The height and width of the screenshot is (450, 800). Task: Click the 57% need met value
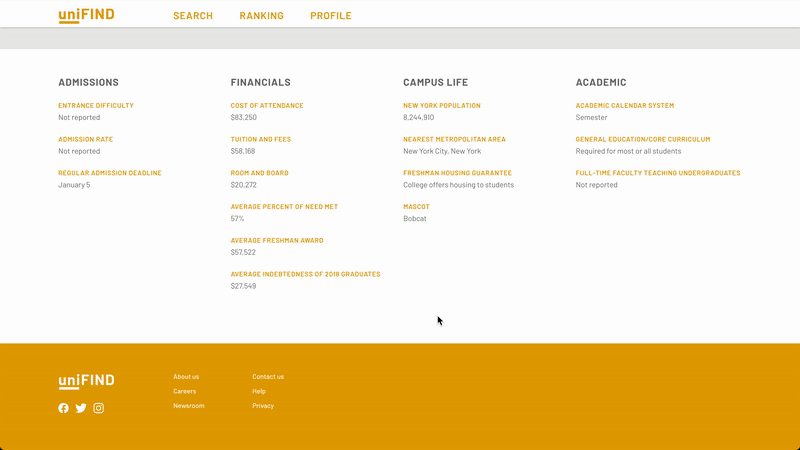[x=237, y=218]
